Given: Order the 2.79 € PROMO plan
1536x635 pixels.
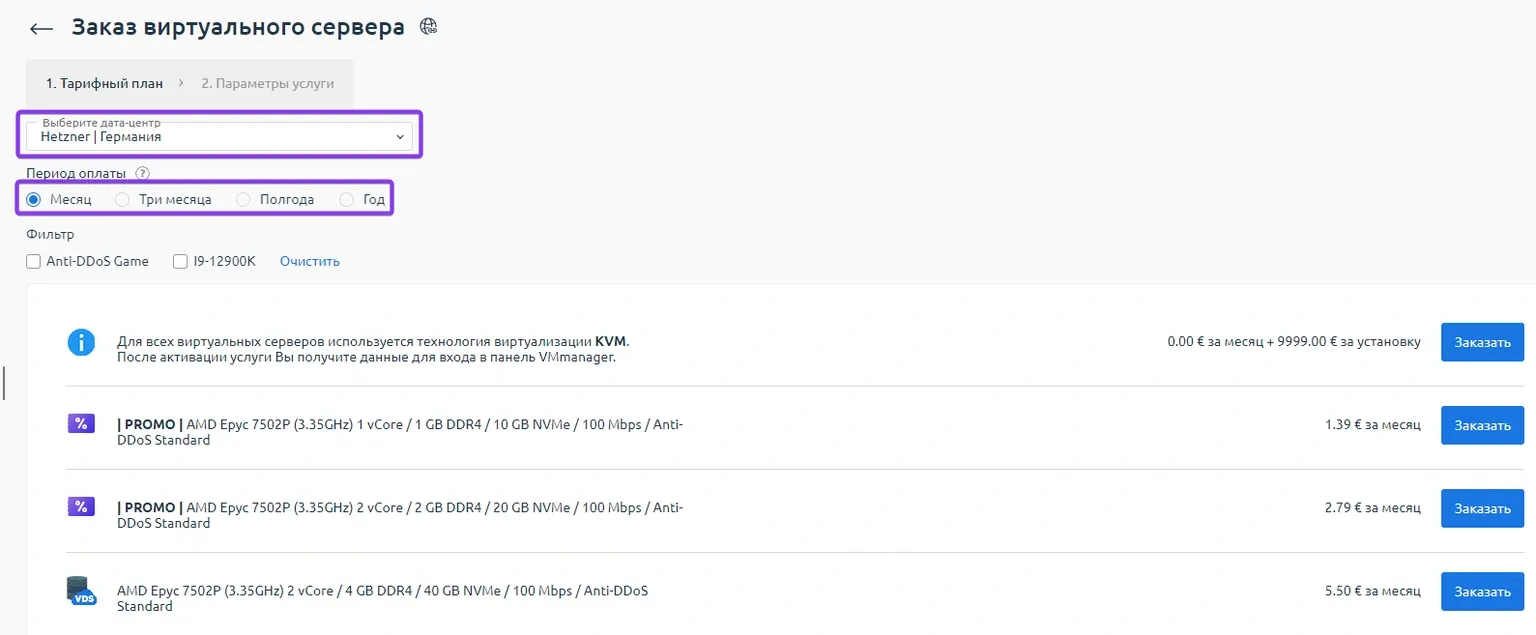Looking at the screenshot, I should pyautogui.click(x=1481, y=508).
